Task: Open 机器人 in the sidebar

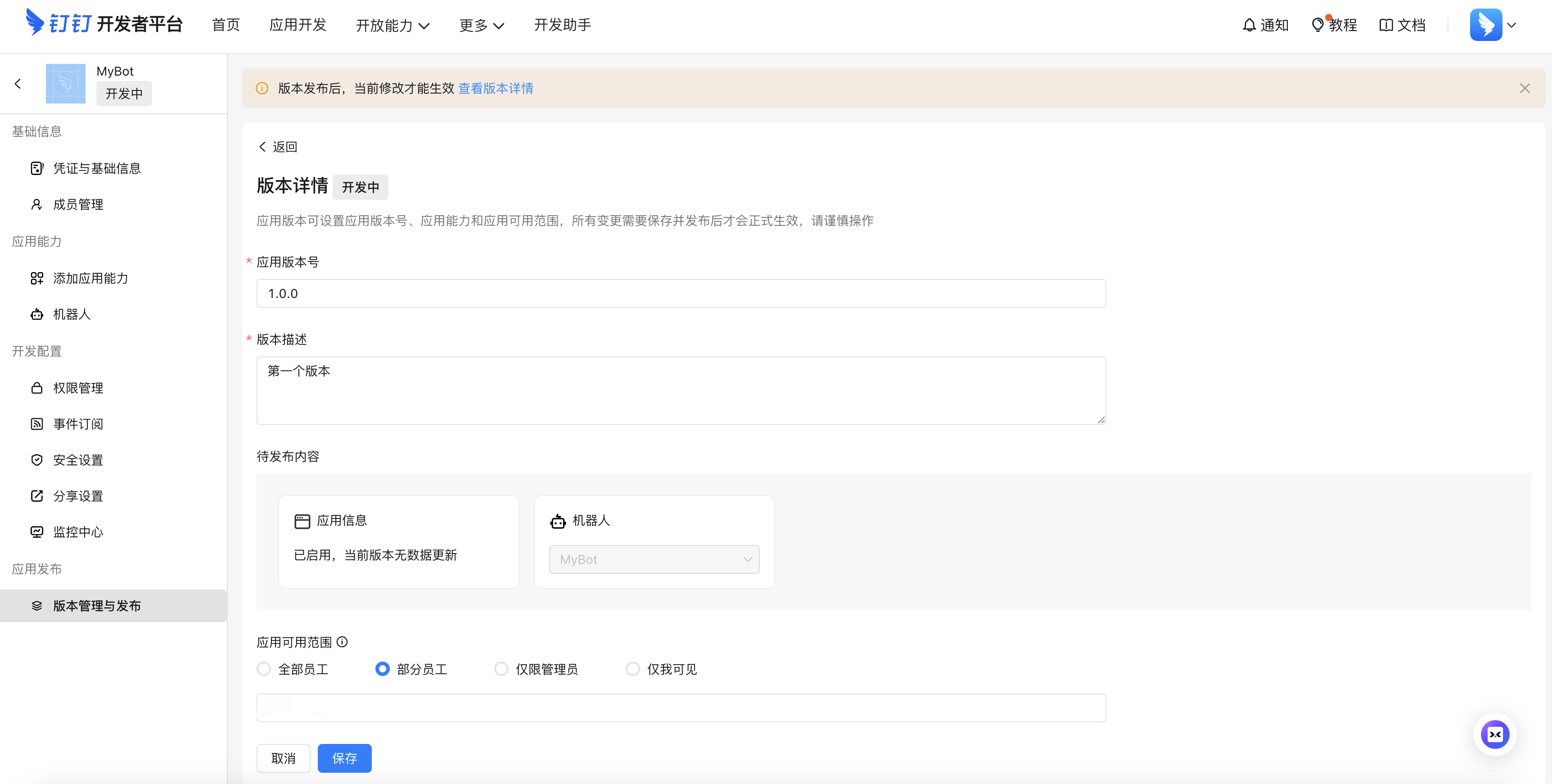Action: click(x=72, y=314)
